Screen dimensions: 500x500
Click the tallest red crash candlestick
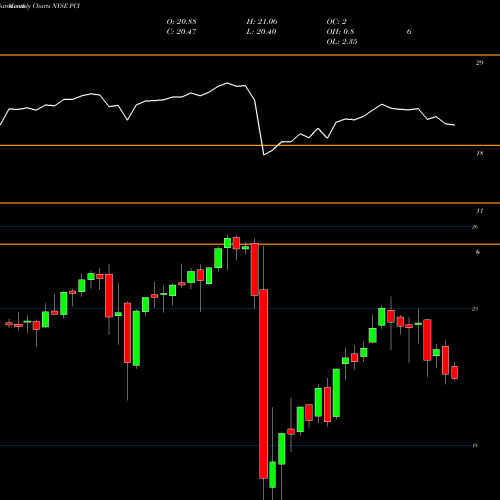coord(264,384)
